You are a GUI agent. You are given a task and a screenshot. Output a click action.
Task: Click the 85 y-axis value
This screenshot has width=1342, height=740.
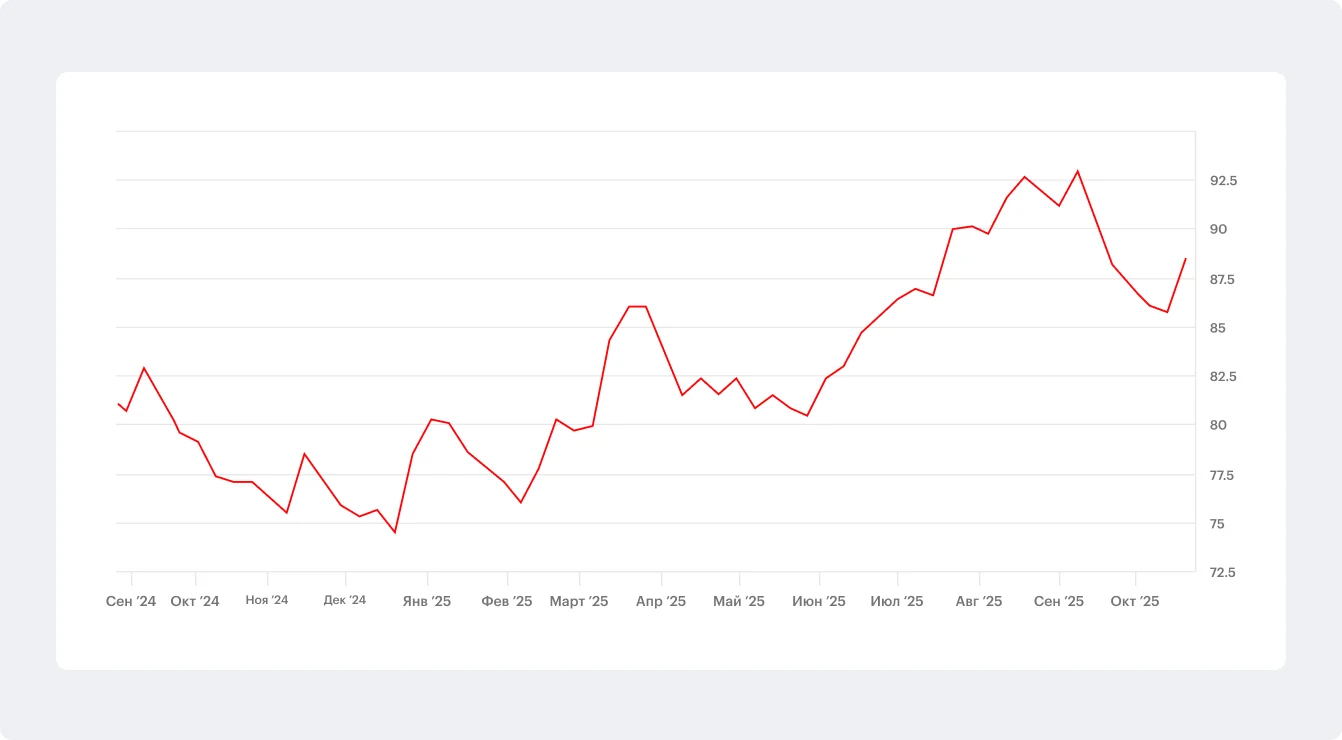[x=1218, y=328]
